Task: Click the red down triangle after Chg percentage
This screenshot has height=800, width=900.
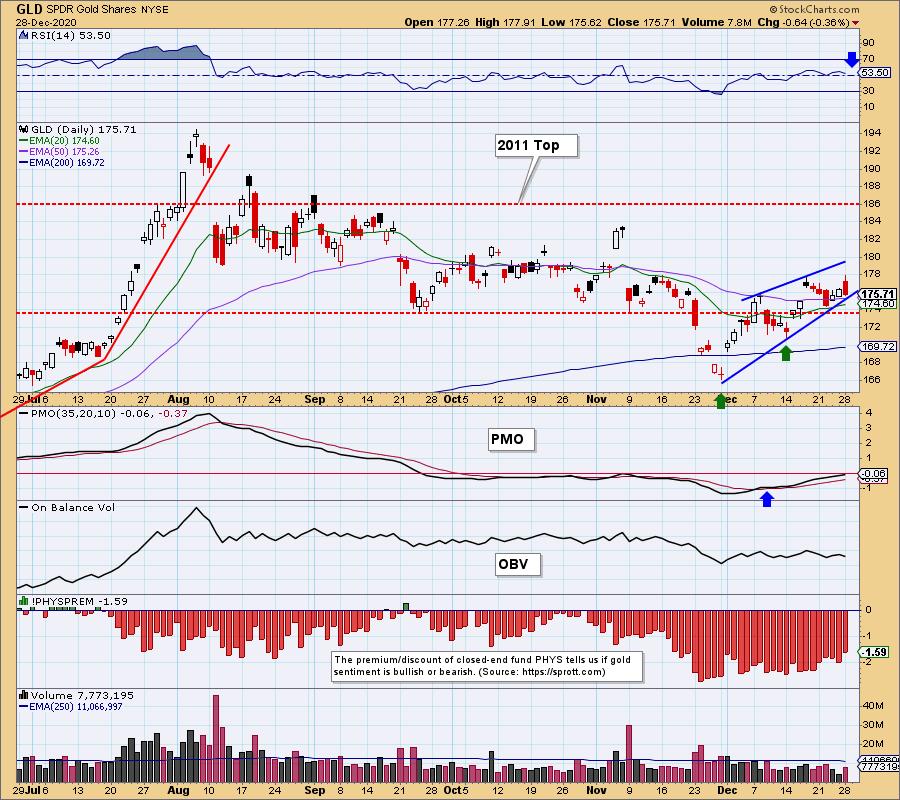Action: tap(855, 23)
